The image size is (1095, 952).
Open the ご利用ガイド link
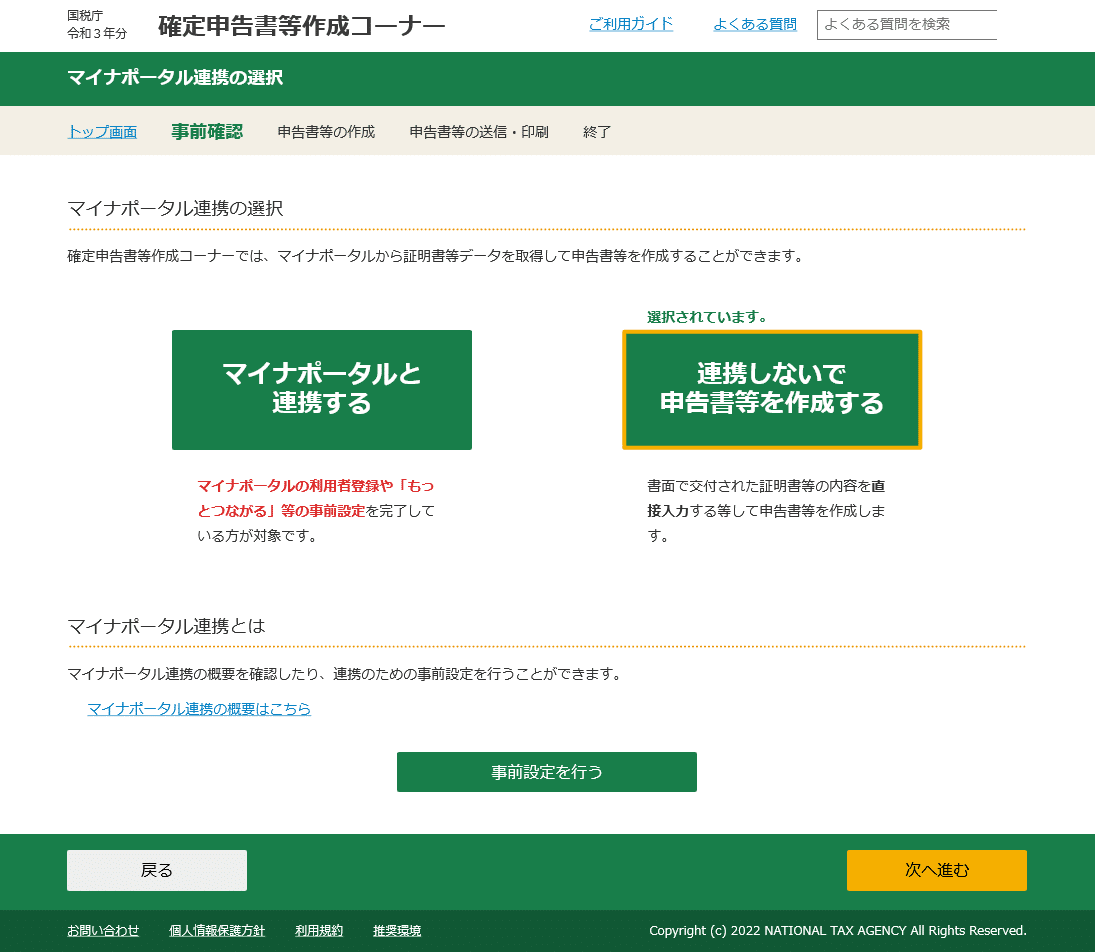pyautogui.click(x=631, y=24)
